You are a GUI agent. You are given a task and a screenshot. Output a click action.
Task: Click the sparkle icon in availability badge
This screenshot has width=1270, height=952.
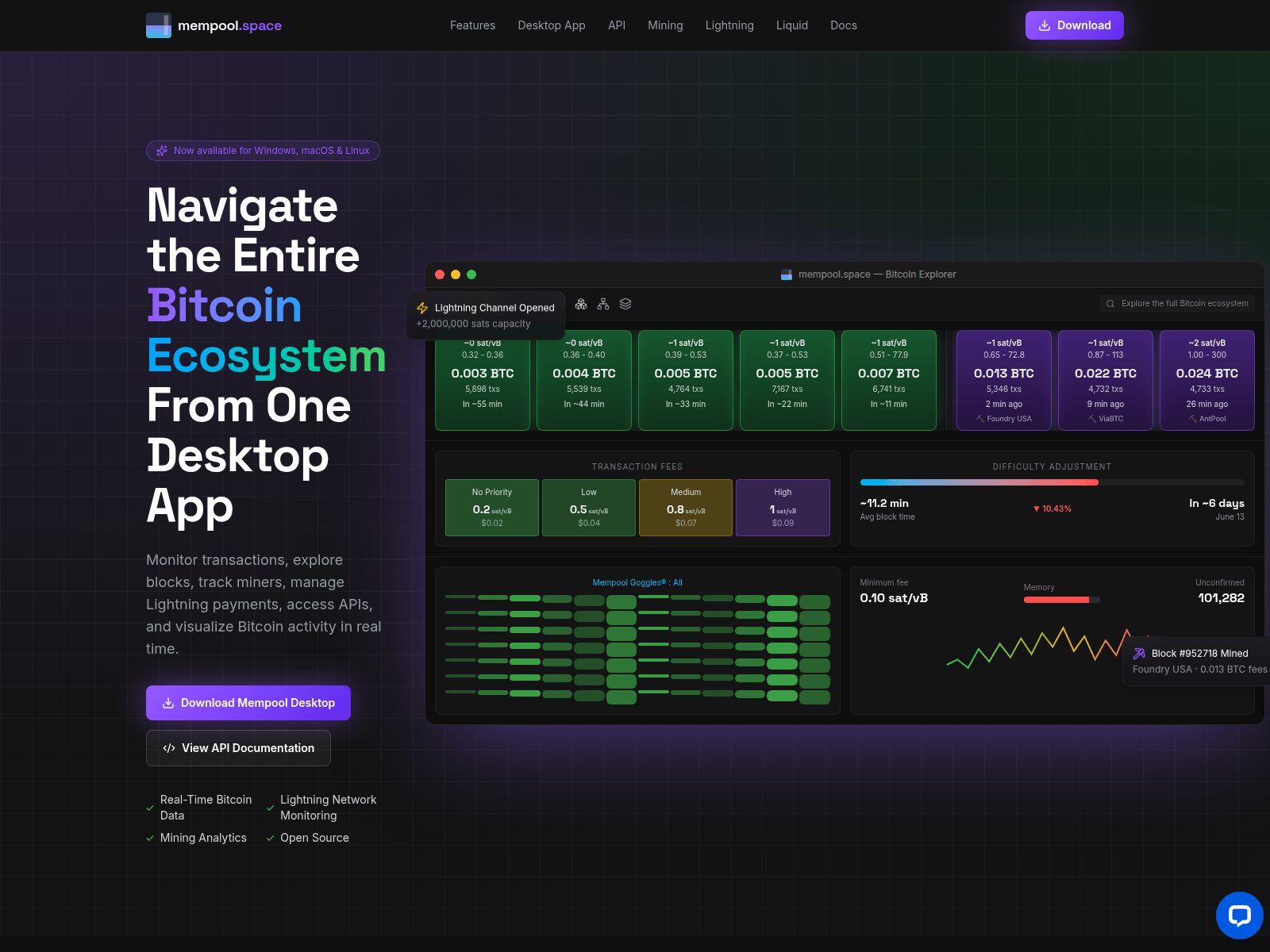(x=162, y=151)
